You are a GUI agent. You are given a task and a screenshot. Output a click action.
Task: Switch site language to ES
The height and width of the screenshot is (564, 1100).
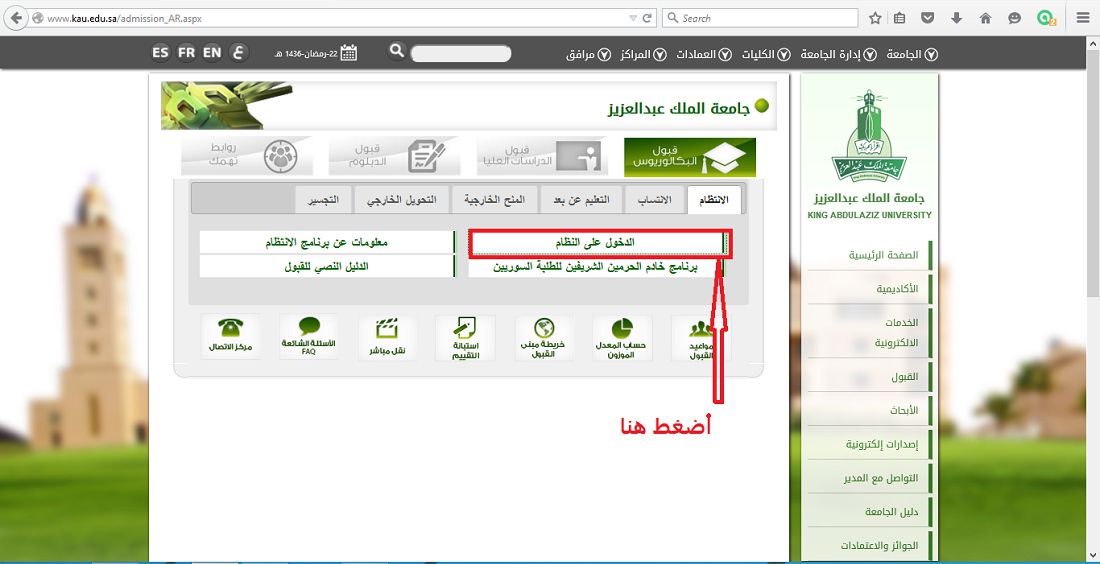coord(161,53)
